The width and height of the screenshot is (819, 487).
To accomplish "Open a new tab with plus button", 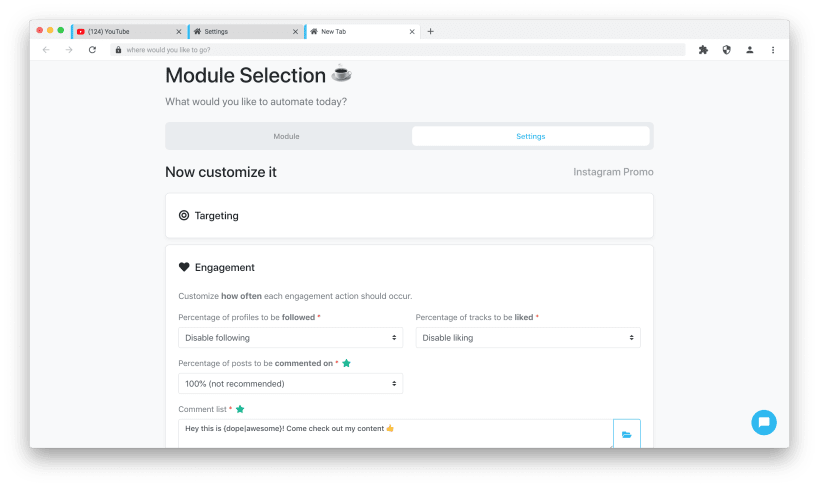I will 430,31.
